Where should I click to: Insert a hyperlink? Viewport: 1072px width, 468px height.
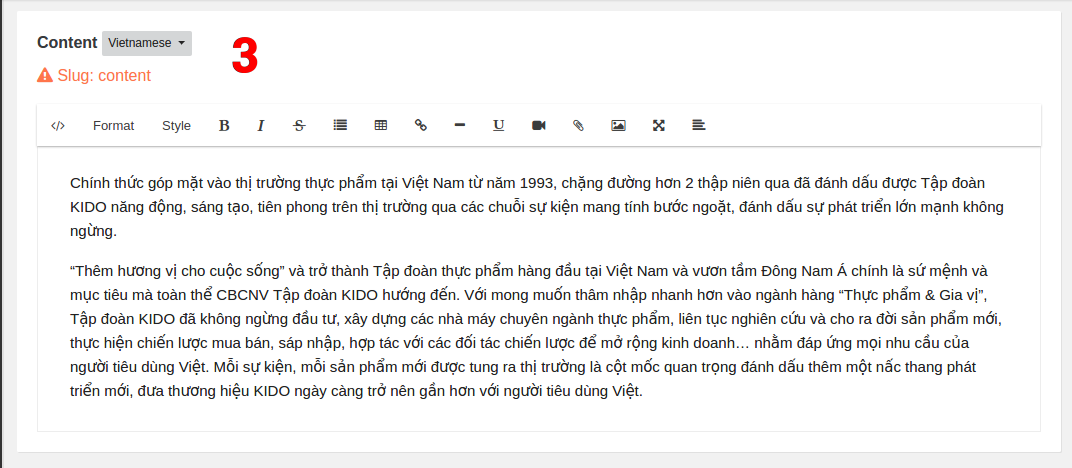coord(421,126)
